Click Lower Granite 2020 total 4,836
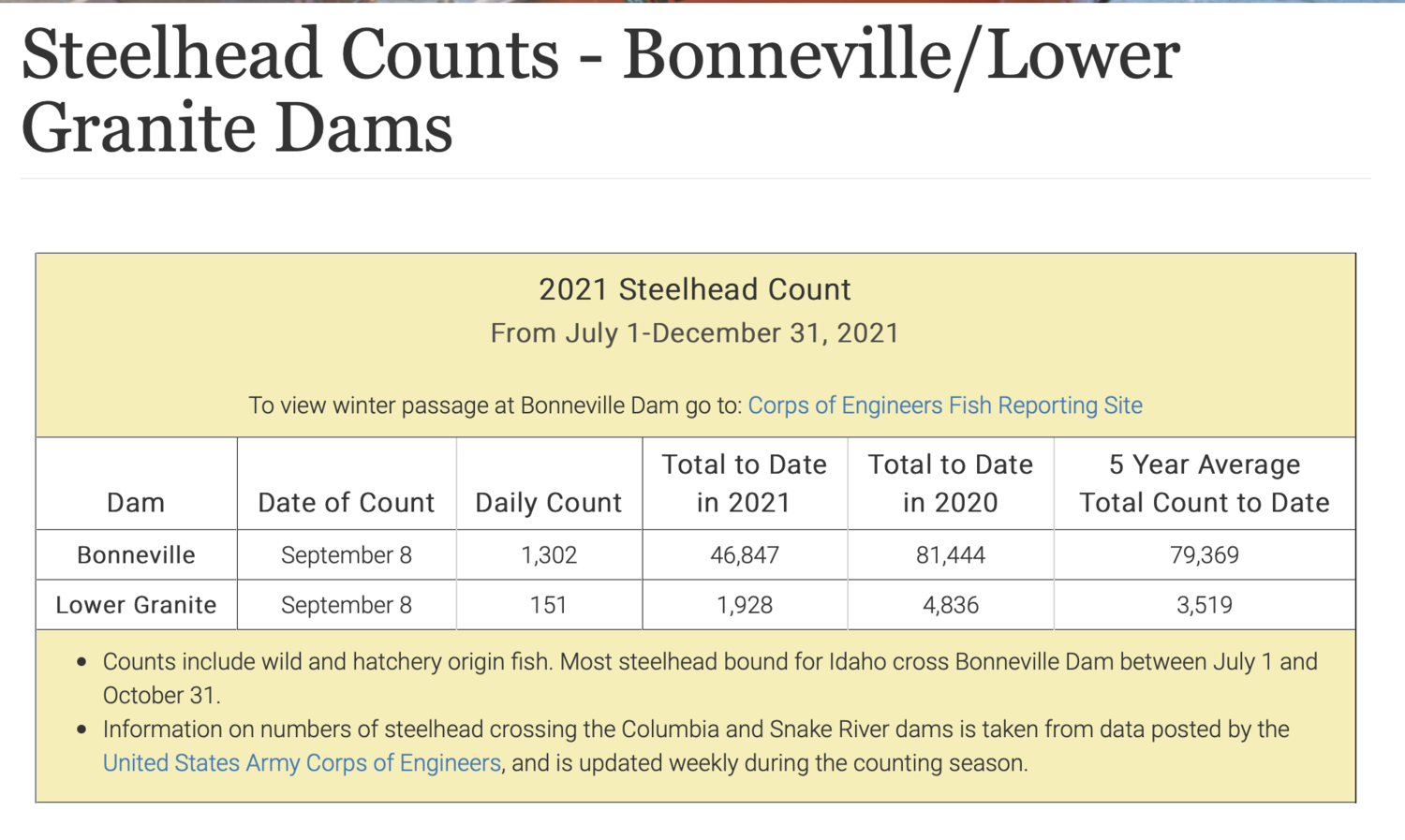1405x840 pixels. 951,605
